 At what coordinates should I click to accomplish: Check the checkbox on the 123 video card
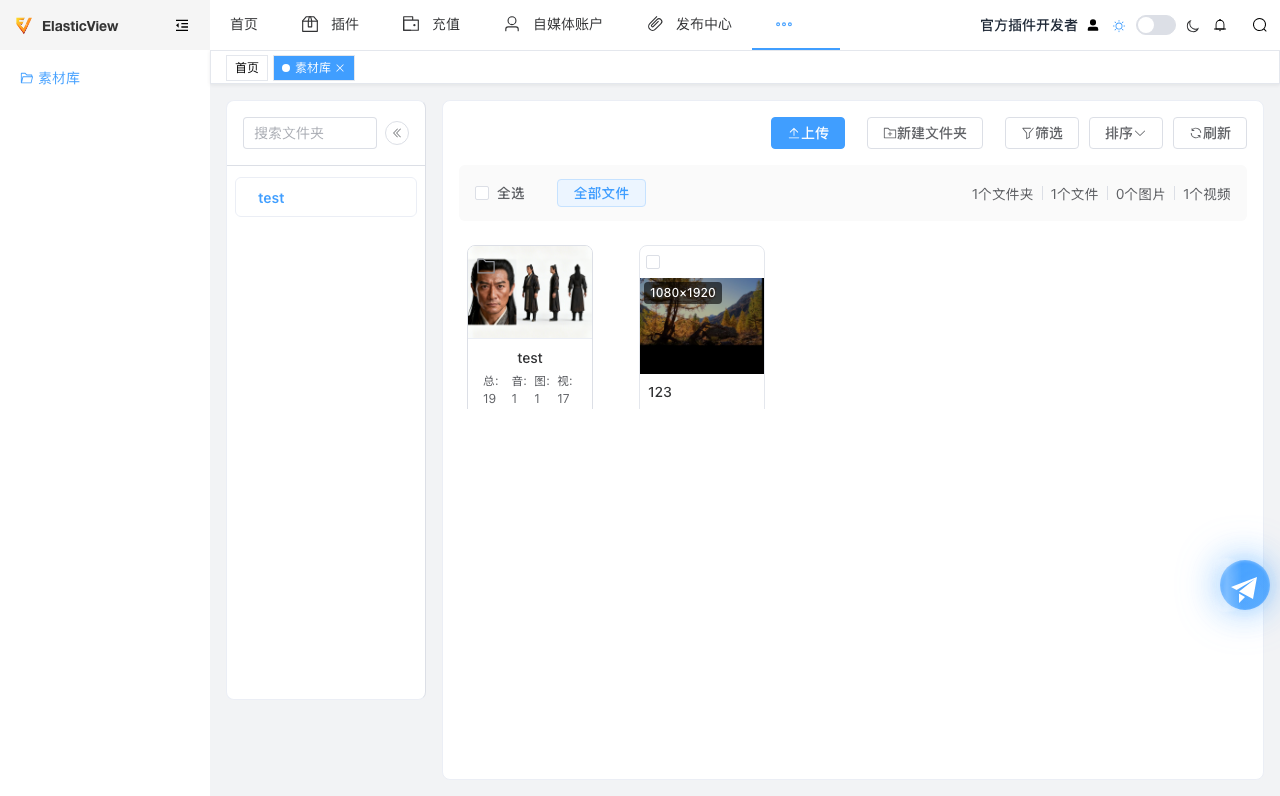653,261
